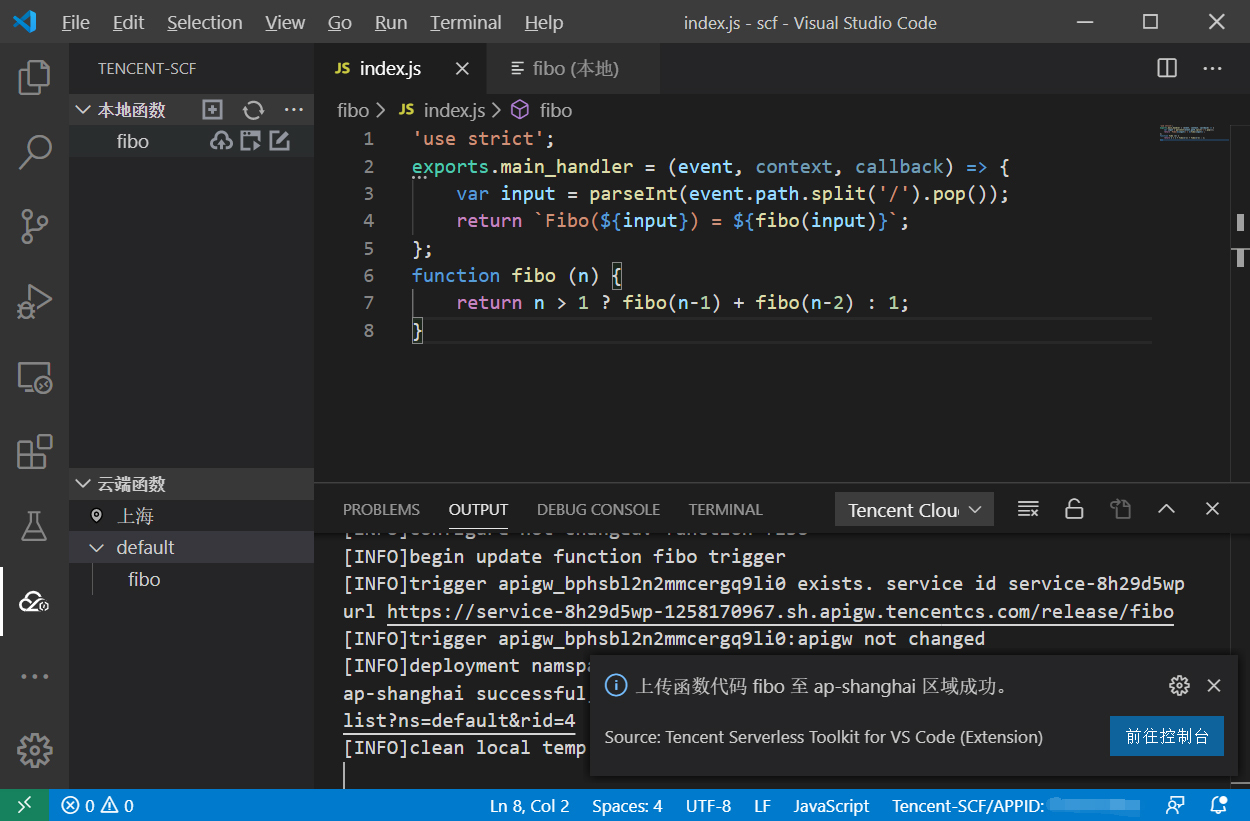Click the editor vertical scrollbar

[x=1240, y=223]
